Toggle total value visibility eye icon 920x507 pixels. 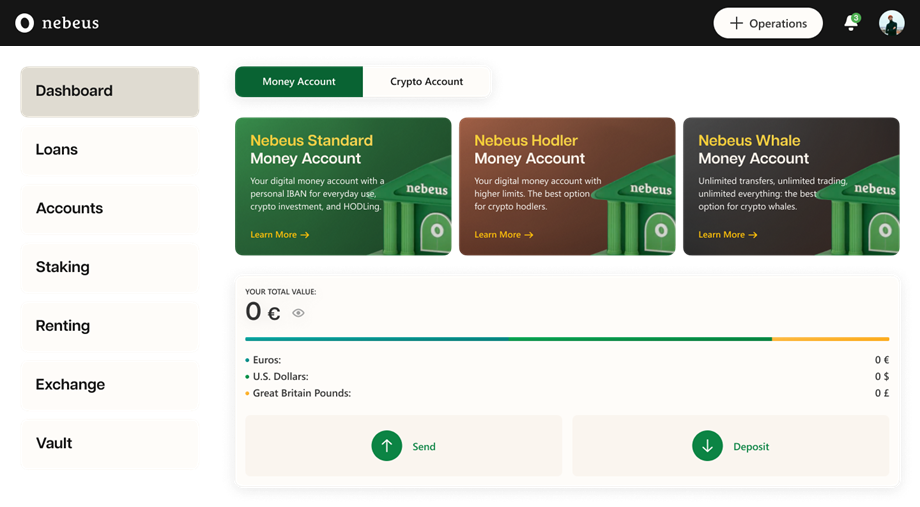[298, 313]
